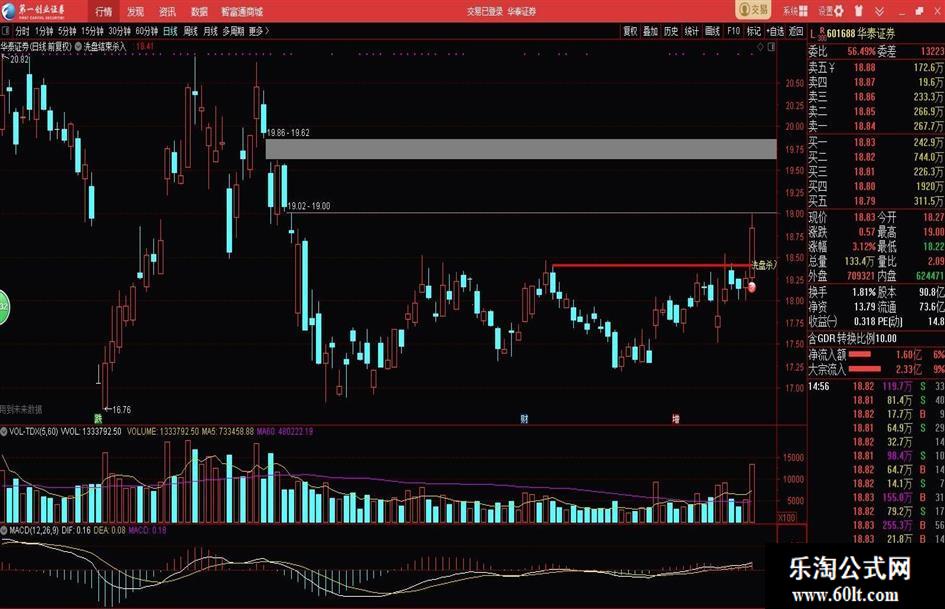Expand 更多 periods menu
This screenshot has height=609, width=945.
coord(259,31)
